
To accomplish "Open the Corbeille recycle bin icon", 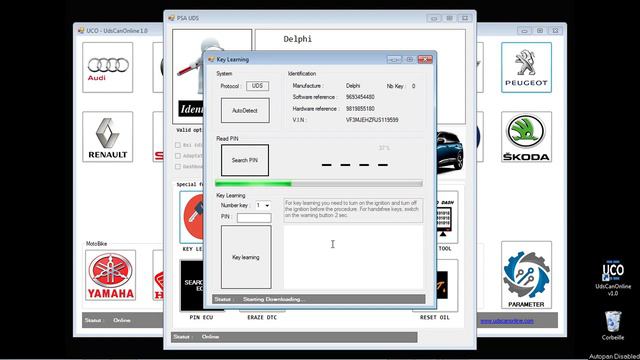I will [x=613, y=325].
